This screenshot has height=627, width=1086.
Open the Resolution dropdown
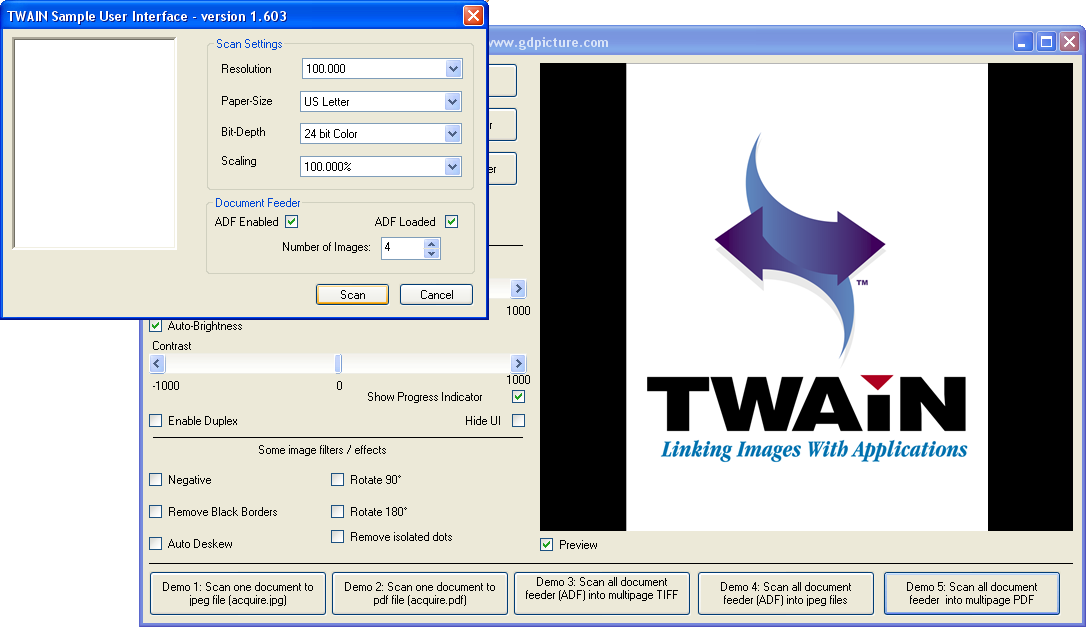[453, 69]
